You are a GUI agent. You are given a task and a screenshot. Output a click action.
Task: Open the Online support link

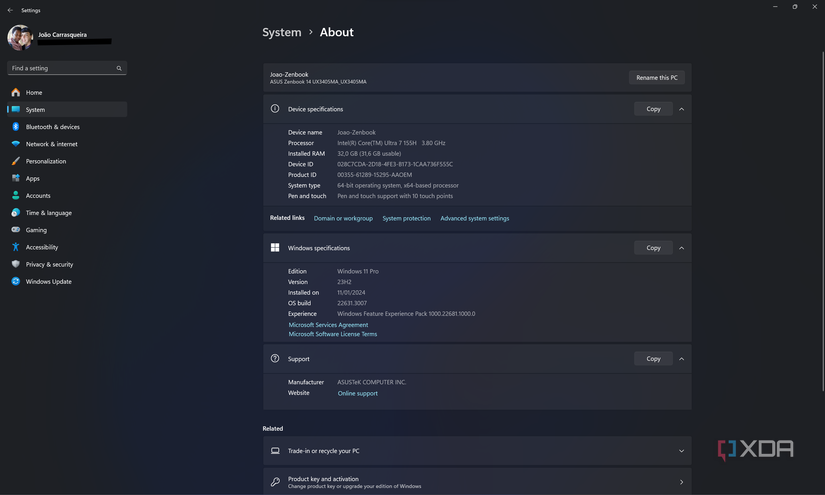coord(358,393)
